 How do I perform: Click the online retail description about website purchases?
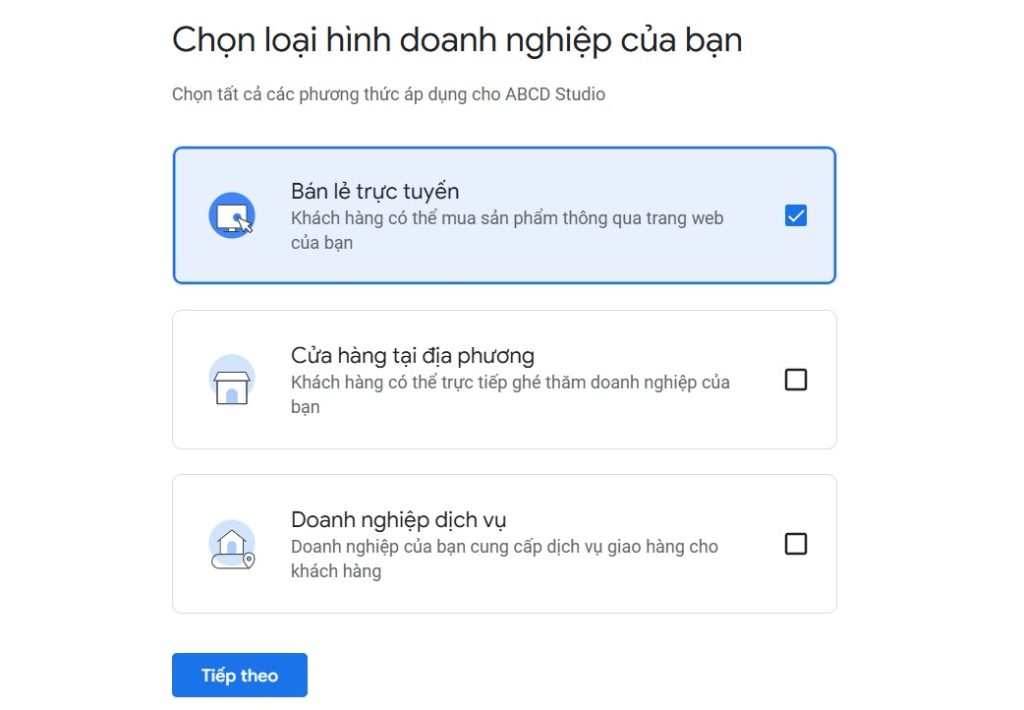click(507, 230)
